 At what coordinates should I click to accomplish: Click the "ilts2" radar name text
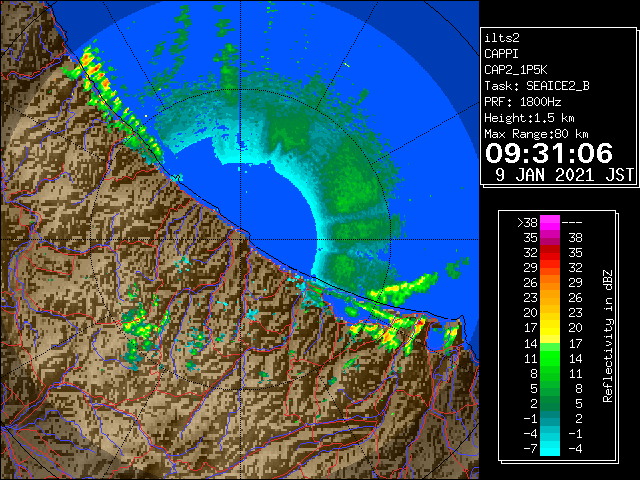502,38
